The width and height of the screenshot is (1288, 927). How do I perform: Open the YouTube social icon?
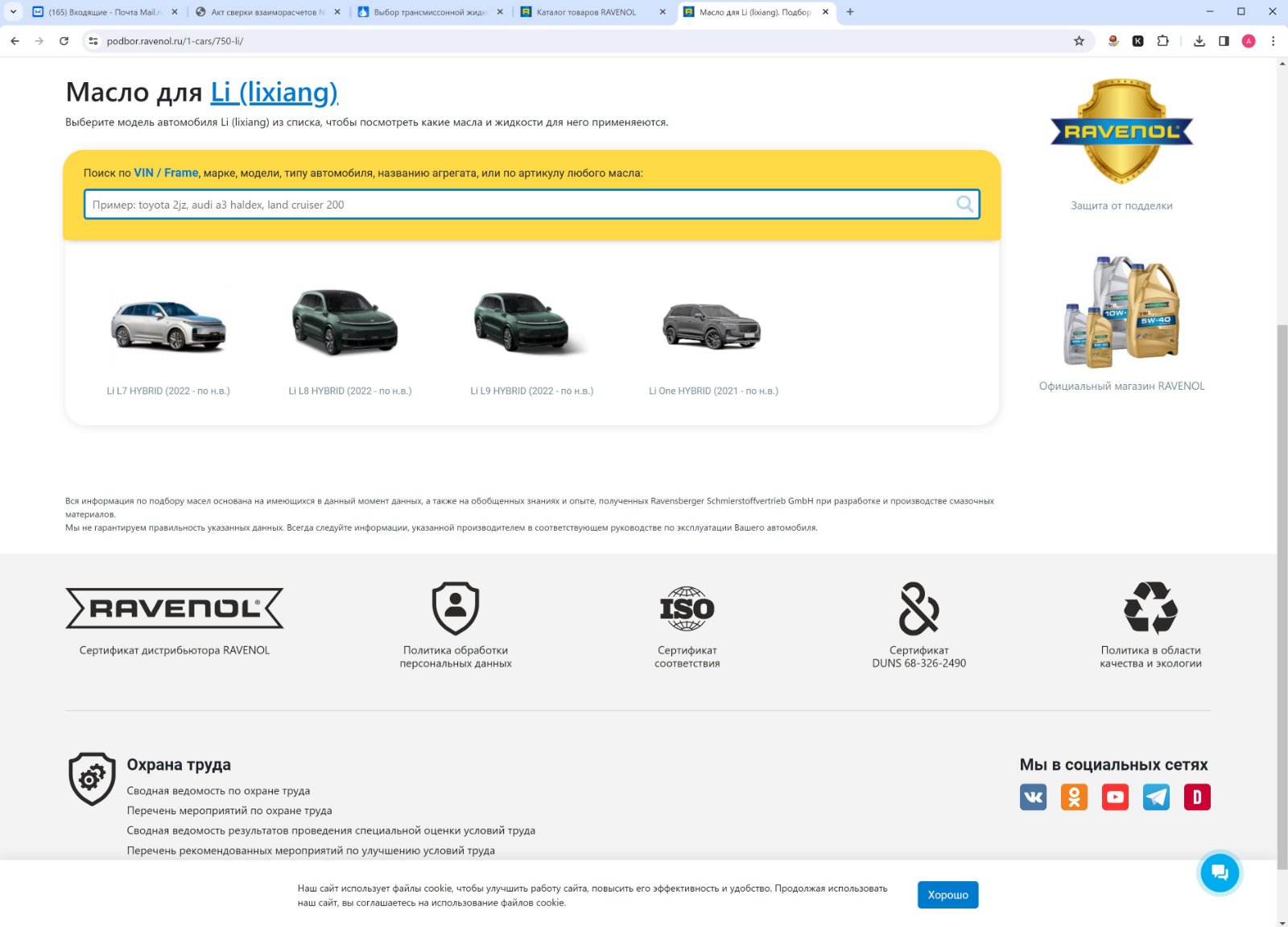[x=1115, y=797]
